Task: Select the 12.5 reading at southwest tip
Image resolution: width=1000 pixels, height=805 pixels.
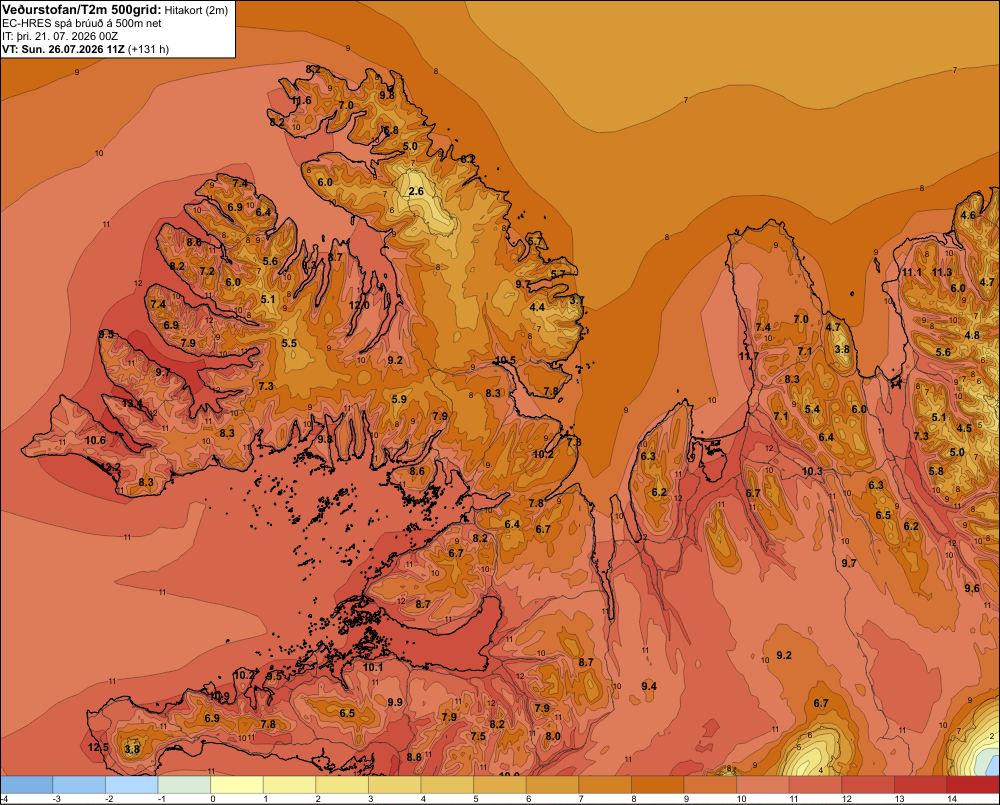Action: pos(98,748)
